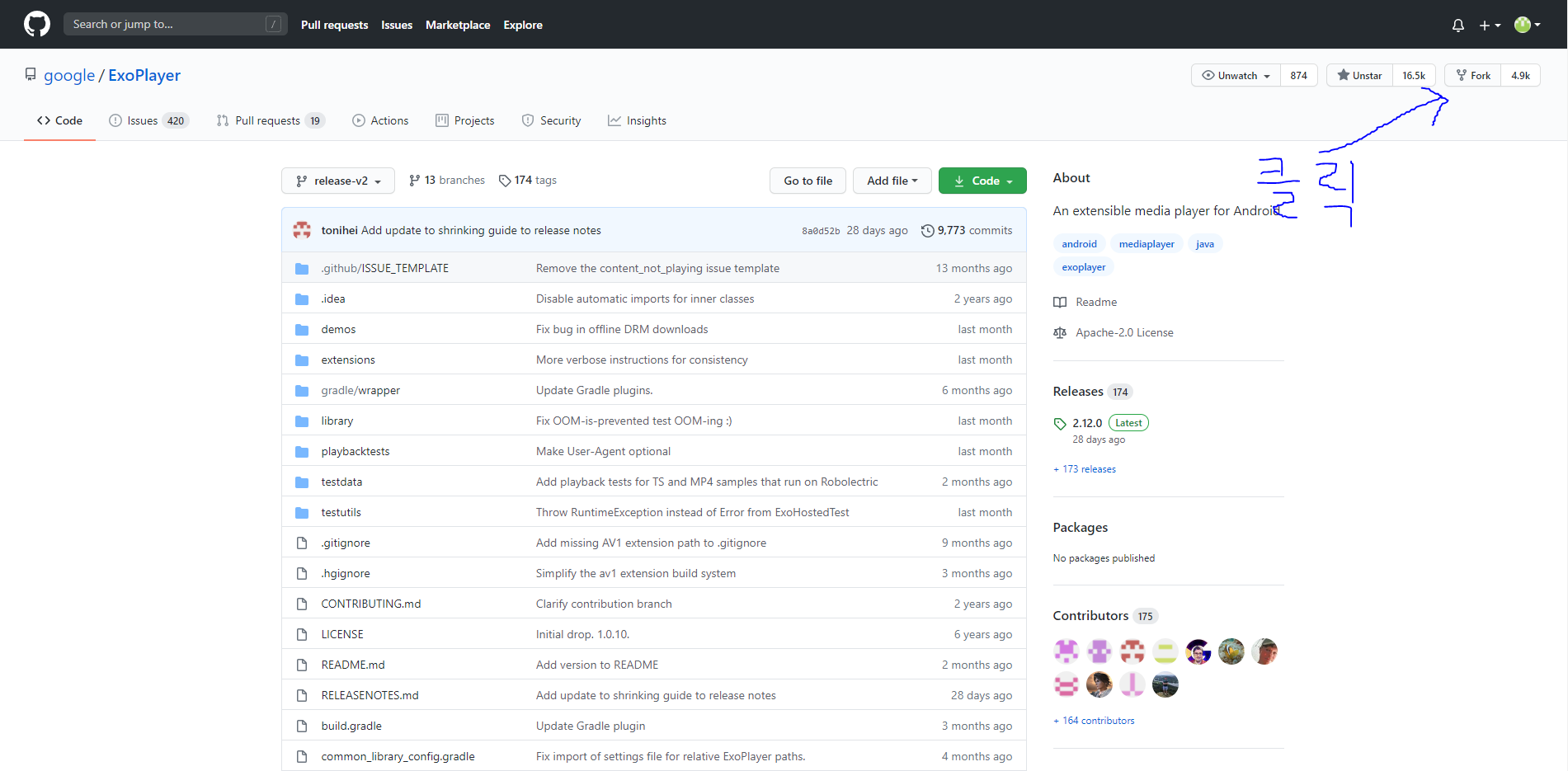This screenshot has height=771, width=1568.
Task: Click the tag icon beside 174 tags
Action: (505, 181)
